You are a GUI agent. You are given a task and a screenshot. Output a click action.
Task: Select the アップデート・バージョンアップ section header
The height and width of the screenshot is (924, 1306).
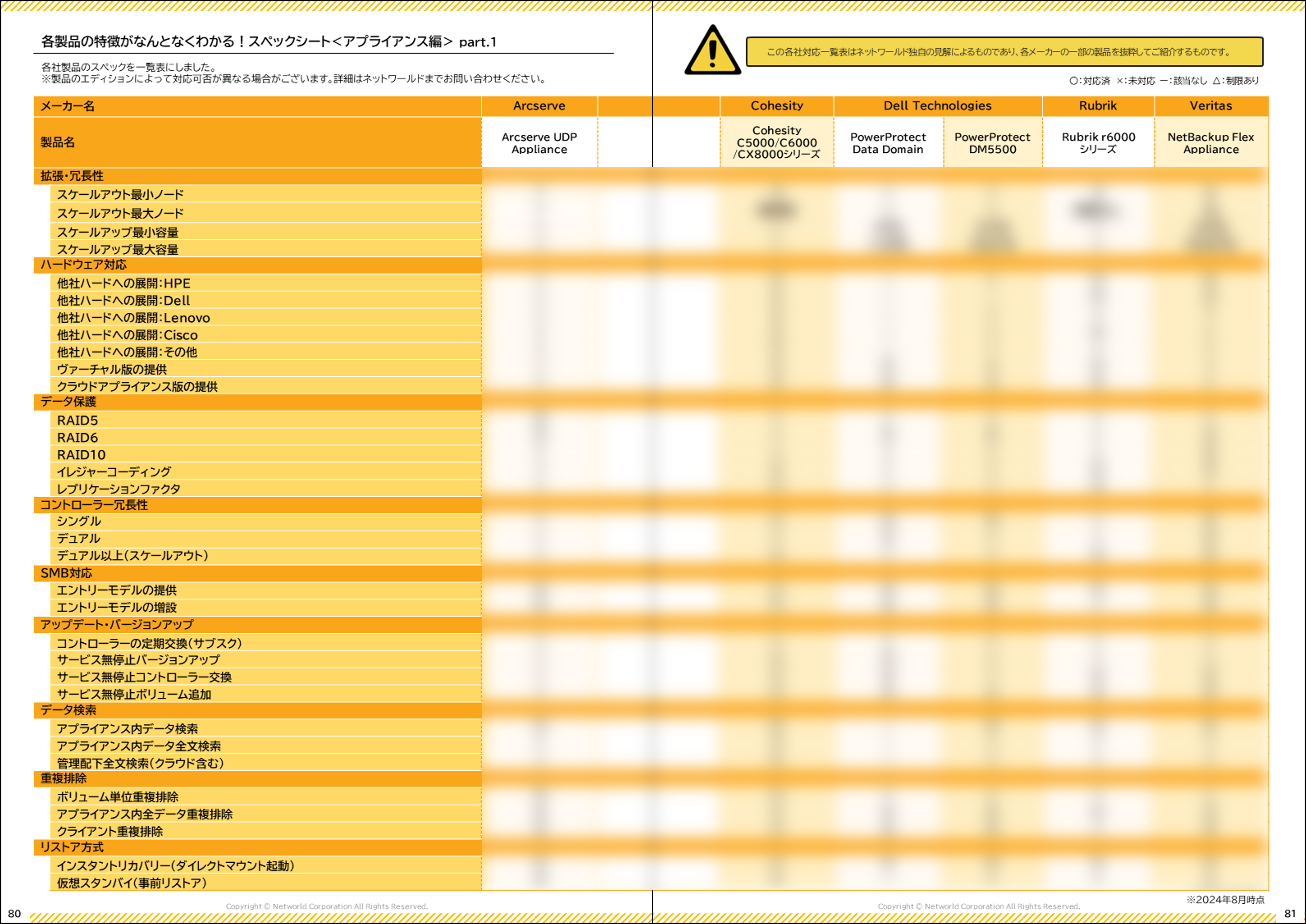coord(258,625)
